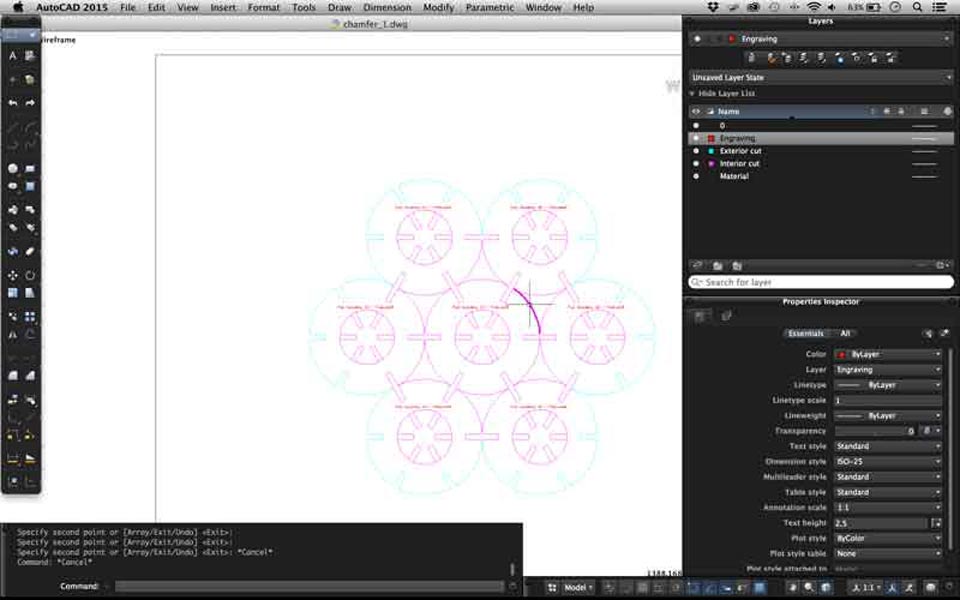Select the Ellipse draw tool
This screenshot has width=960, height=600.
[13, 186]
